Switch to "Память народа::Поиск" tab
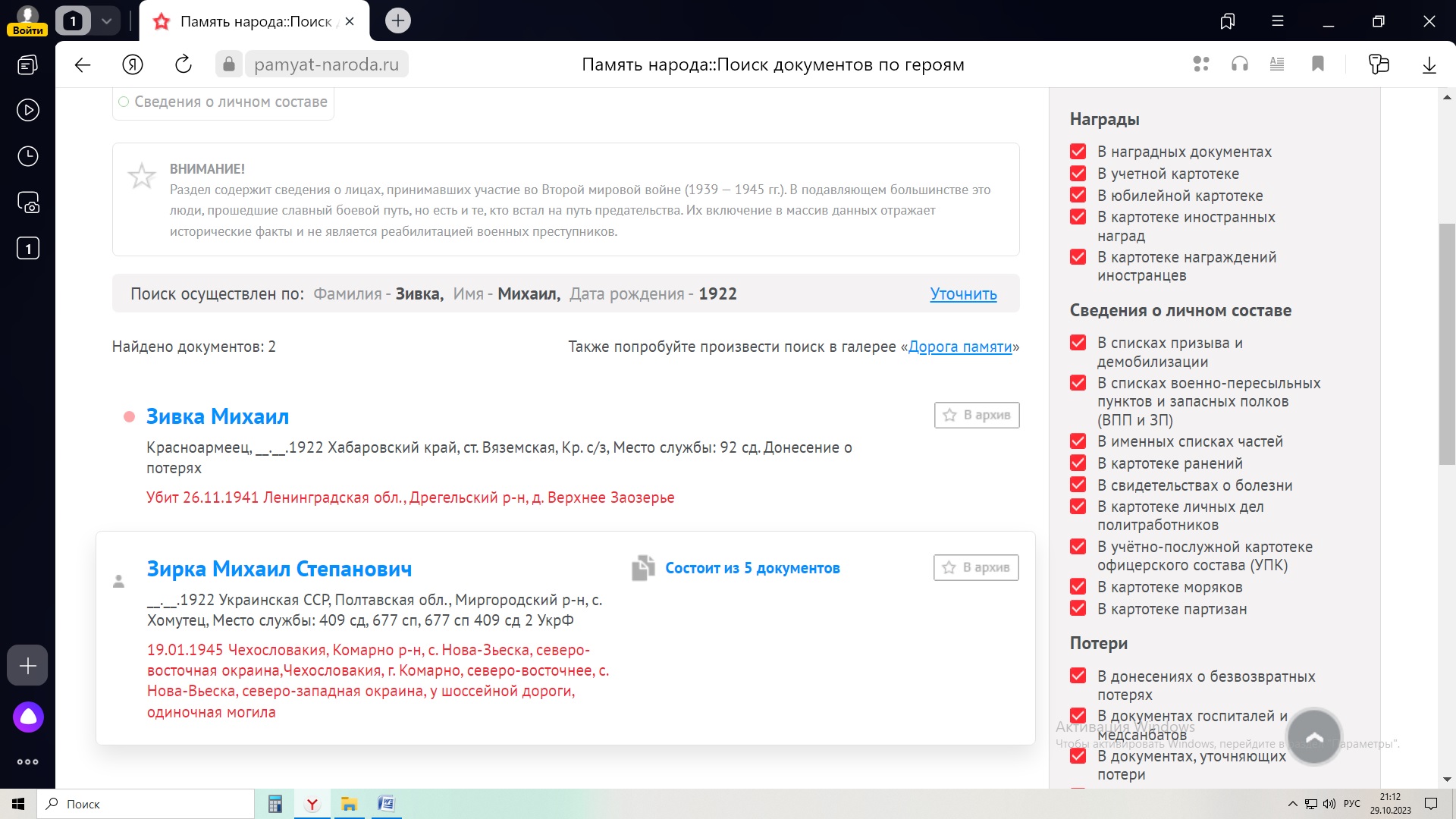 [255, 21]
